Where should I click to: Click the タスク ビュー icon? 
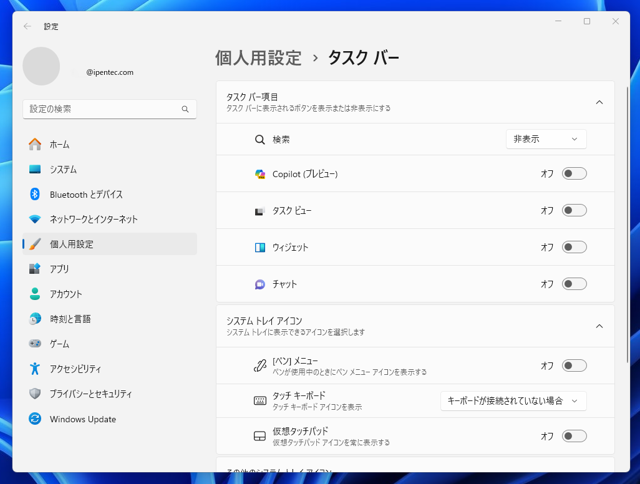(260, 211)
